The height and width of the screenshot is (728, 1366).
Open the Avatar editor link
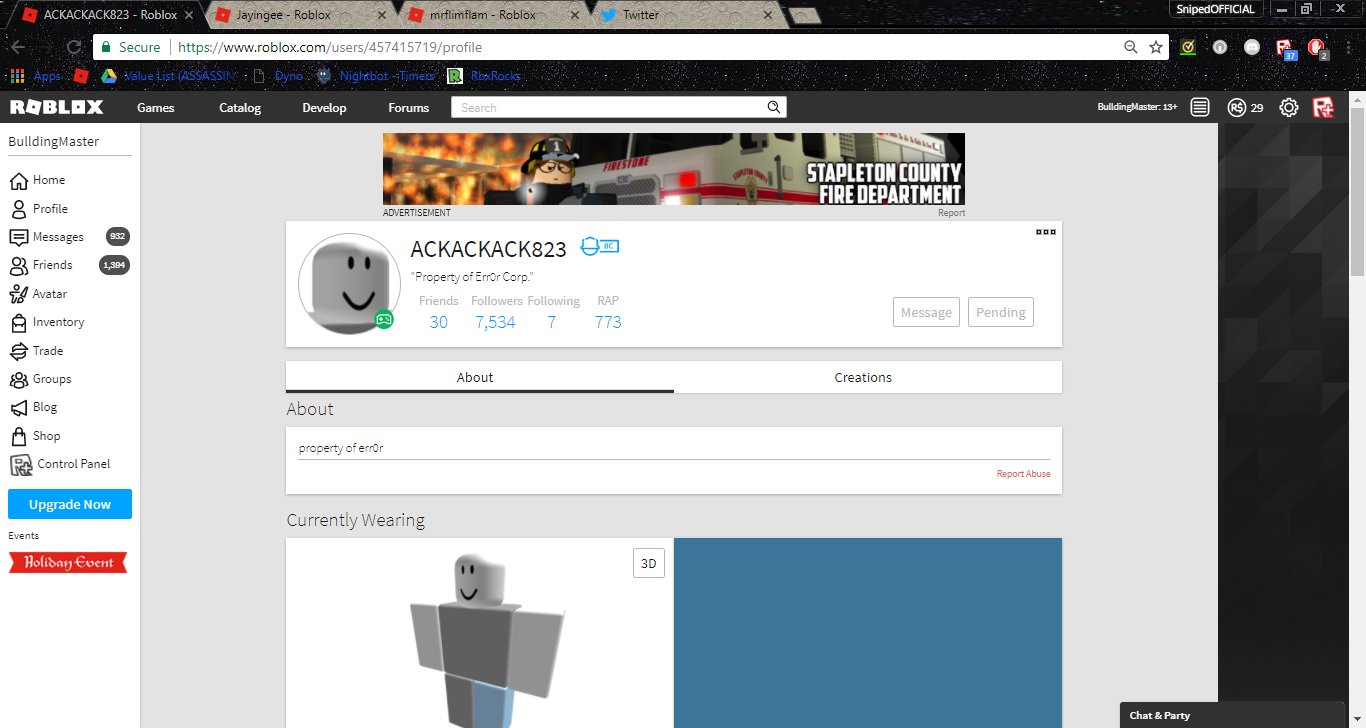pyautogui.click(x=50, y=294)
